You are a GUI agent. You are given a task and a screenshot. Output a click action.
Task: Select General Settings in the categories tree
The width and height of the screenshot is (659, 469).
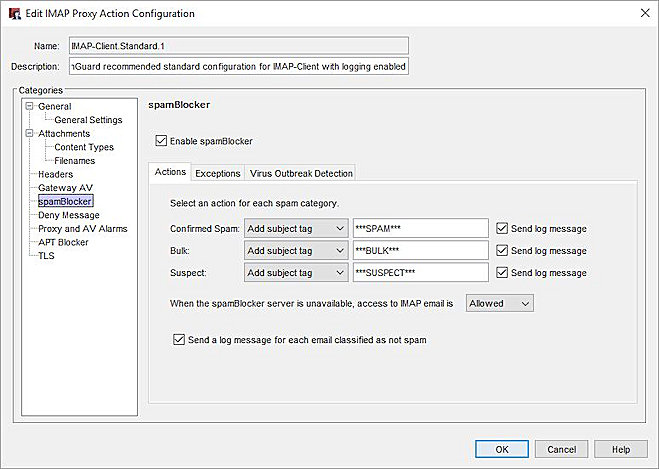click(x=88, y=120)
